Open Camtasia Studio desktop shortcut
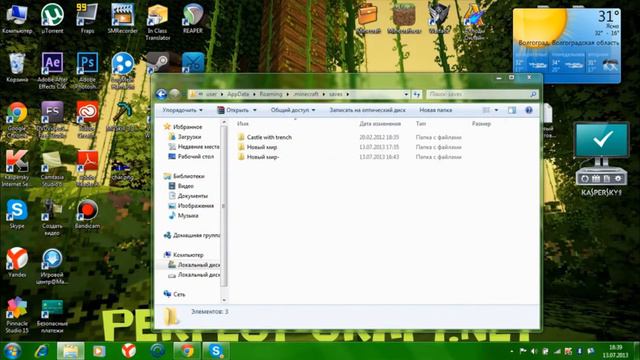This screenshot has width=640, height=360. 52,168
